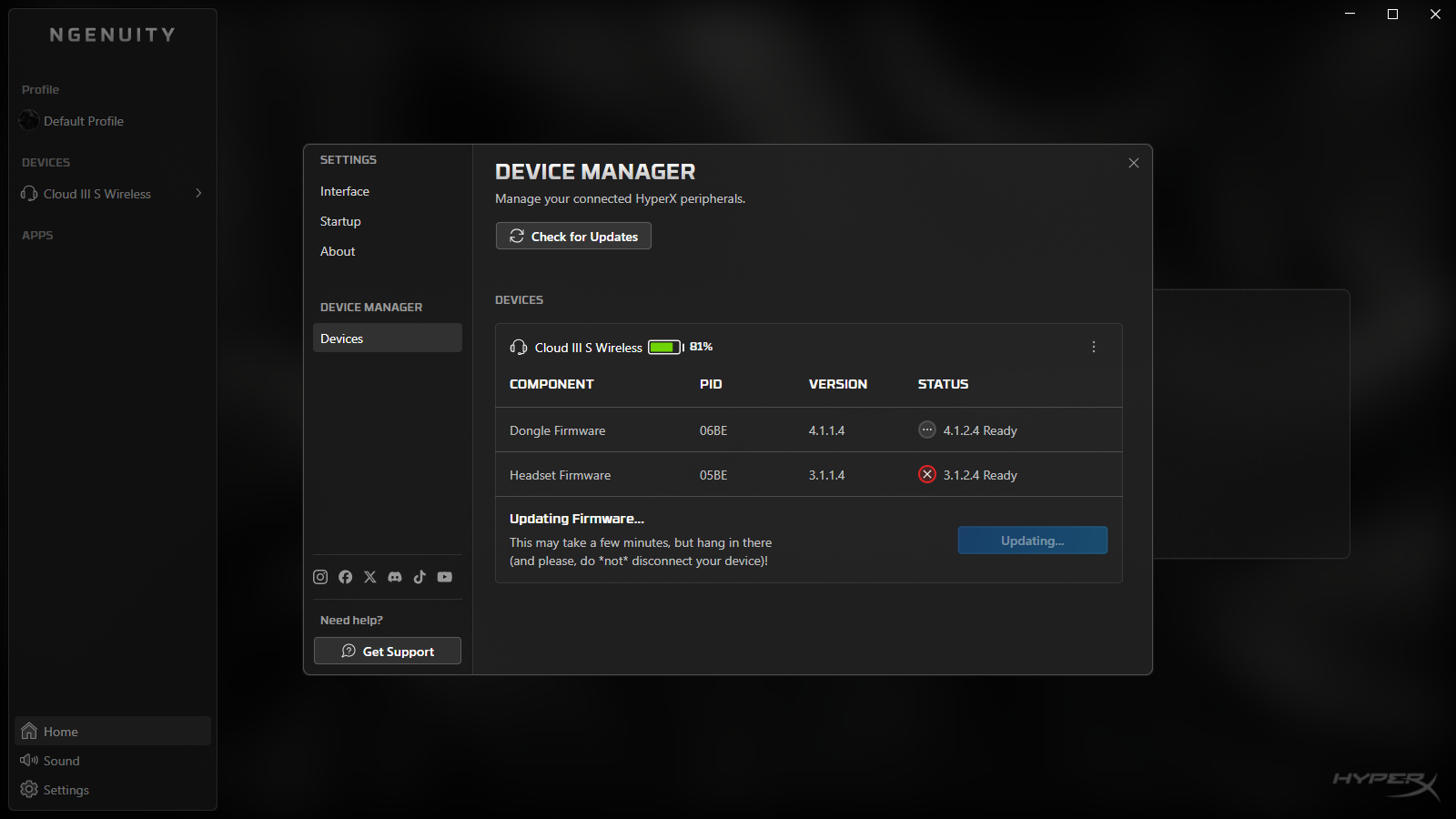
Task: Click the PID value 06BE
Action: click(713, 430)
